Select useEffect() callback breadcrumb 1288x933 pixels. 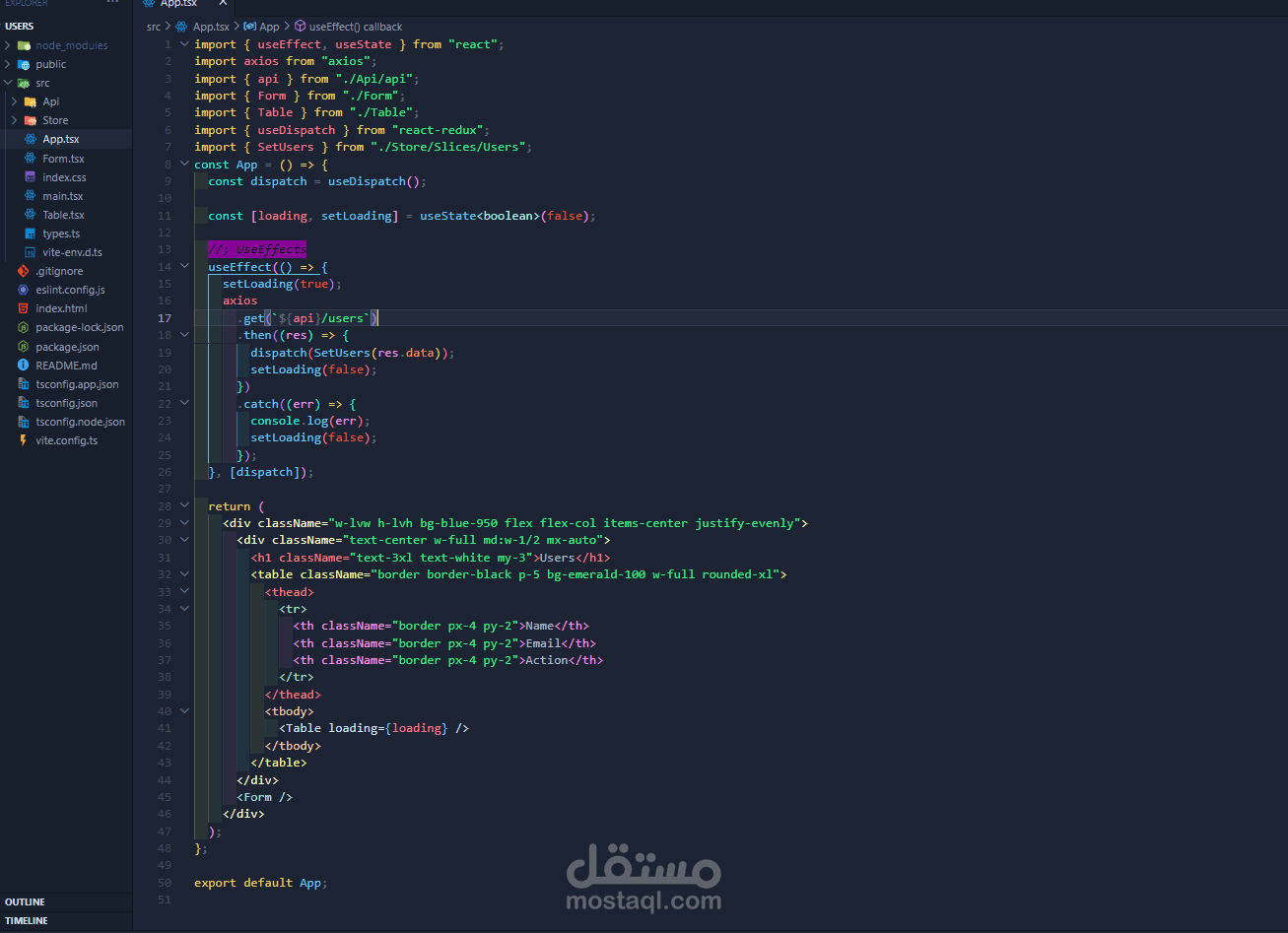[x=356, y=27]
